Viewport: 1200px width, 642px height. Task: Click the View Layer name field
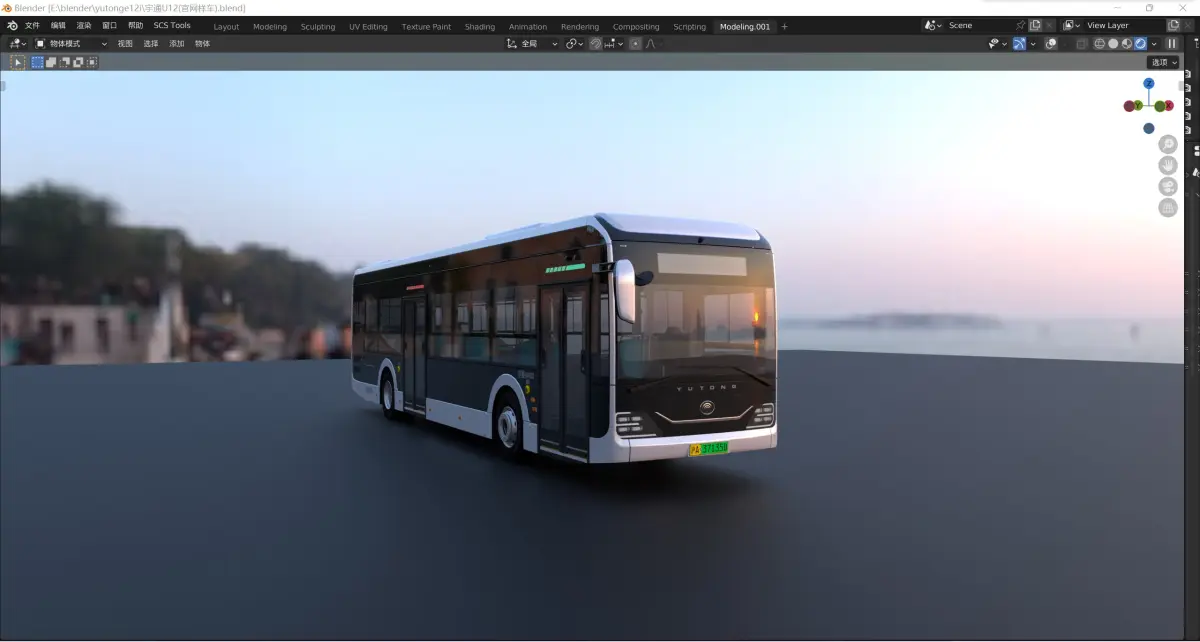[x=1124, y=25]
